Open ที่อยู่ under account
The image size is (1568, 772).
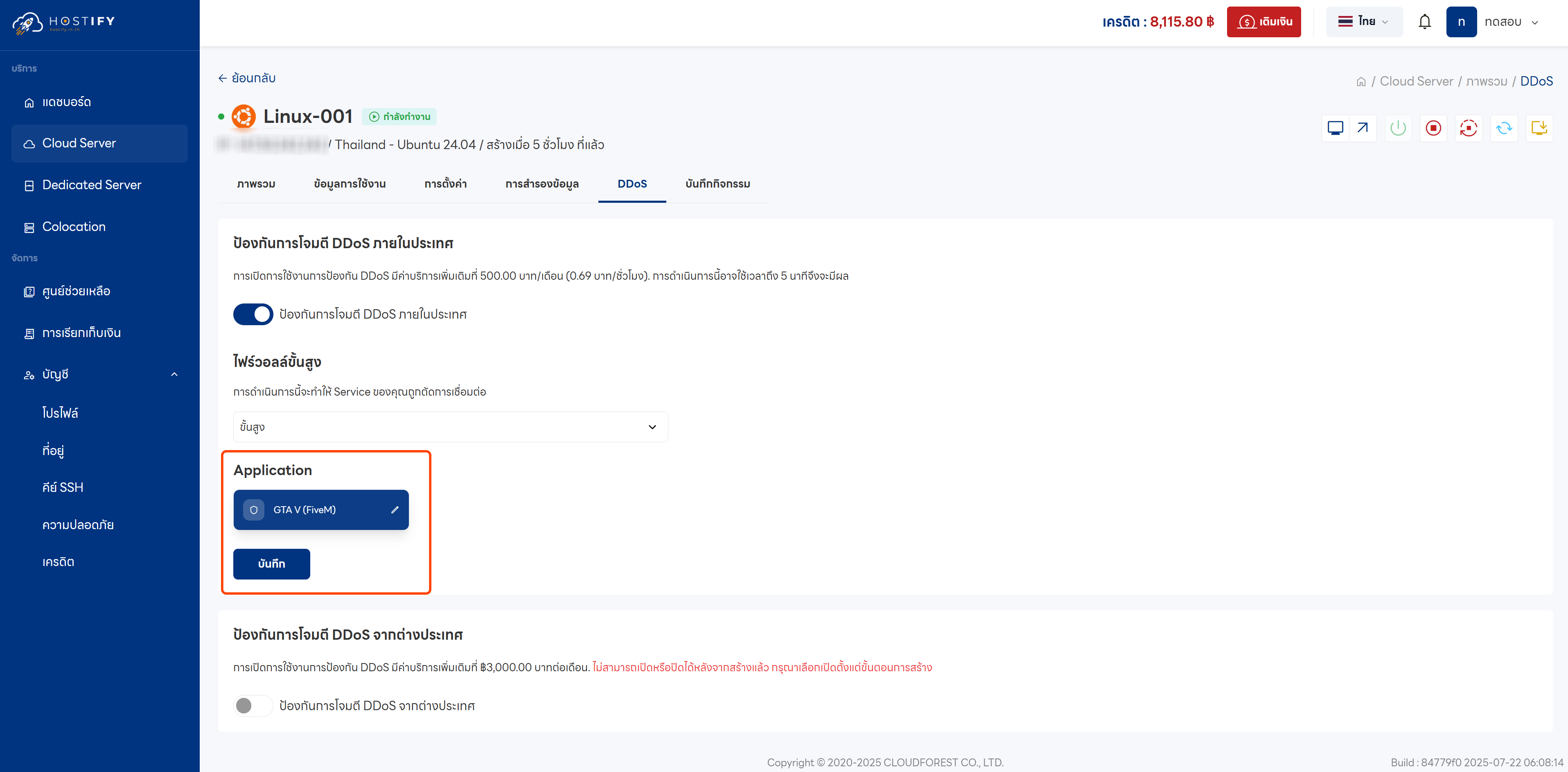click(53, 450)
